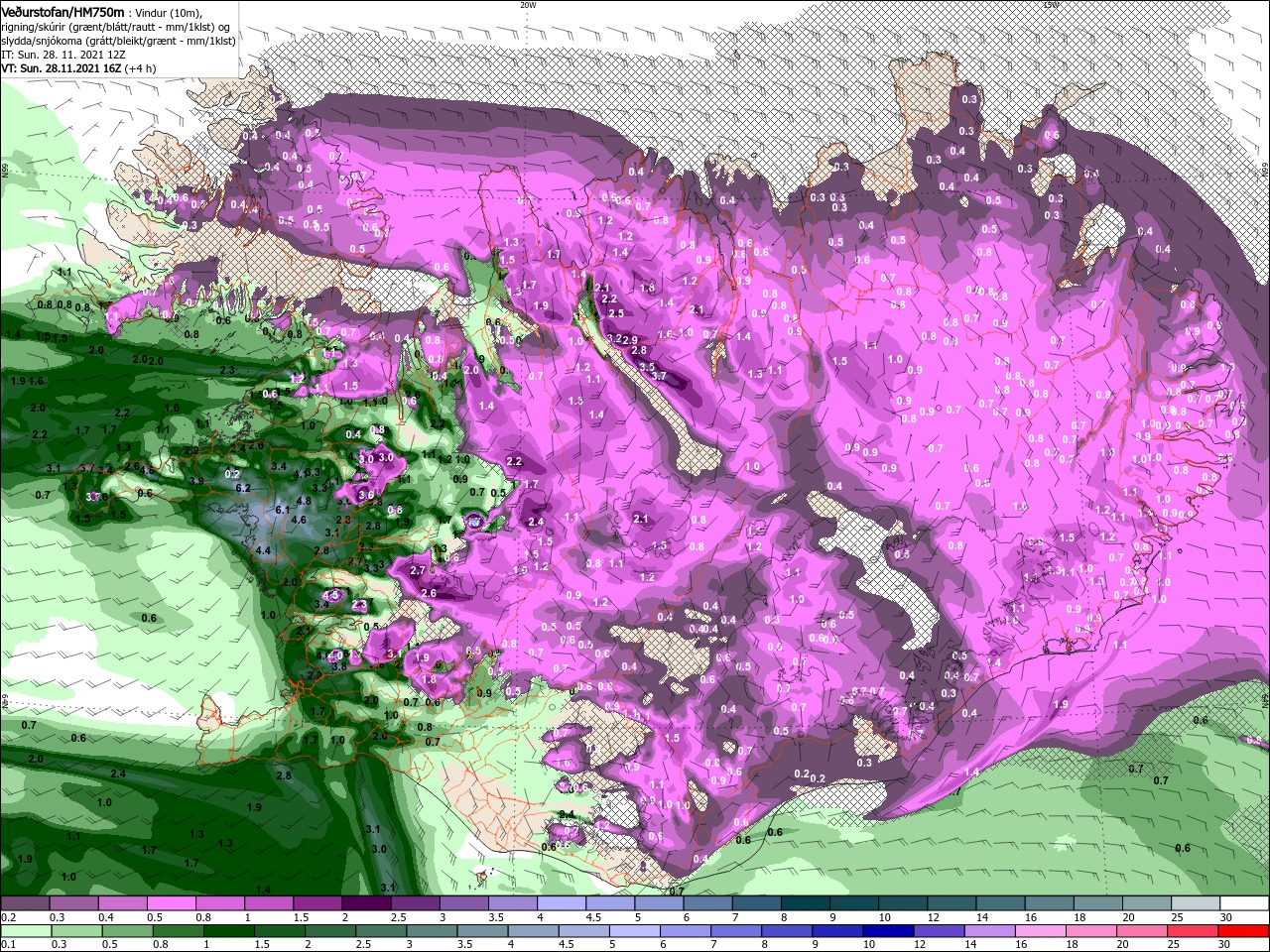Click the 6.1 rainfall value on the map
The height and width of the screenshot is (952, 1270).
281,509
